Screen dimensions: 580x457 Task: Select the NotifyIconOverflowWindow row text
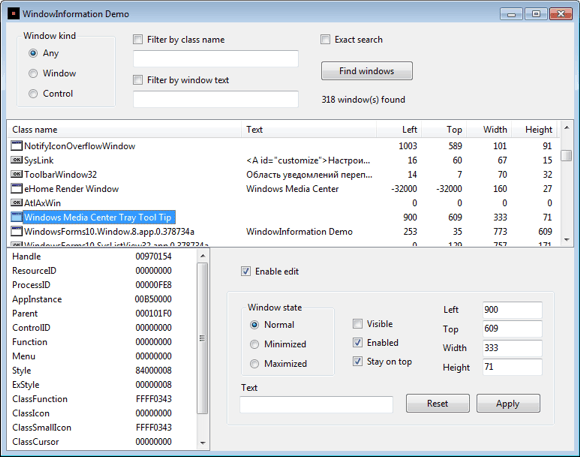click(80, 146)
